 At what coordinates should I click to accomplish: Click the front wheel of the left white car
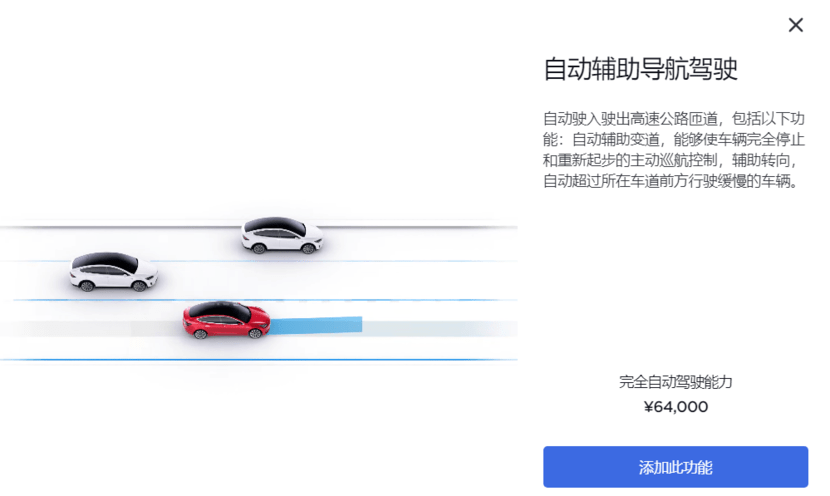pyautogui.click(x=141, y=284)
